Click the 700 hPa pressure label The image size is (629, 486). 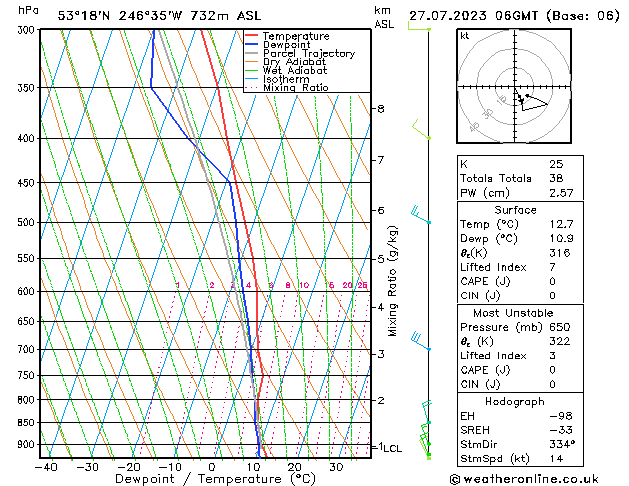pyautogui.click(x=28, y=349)
